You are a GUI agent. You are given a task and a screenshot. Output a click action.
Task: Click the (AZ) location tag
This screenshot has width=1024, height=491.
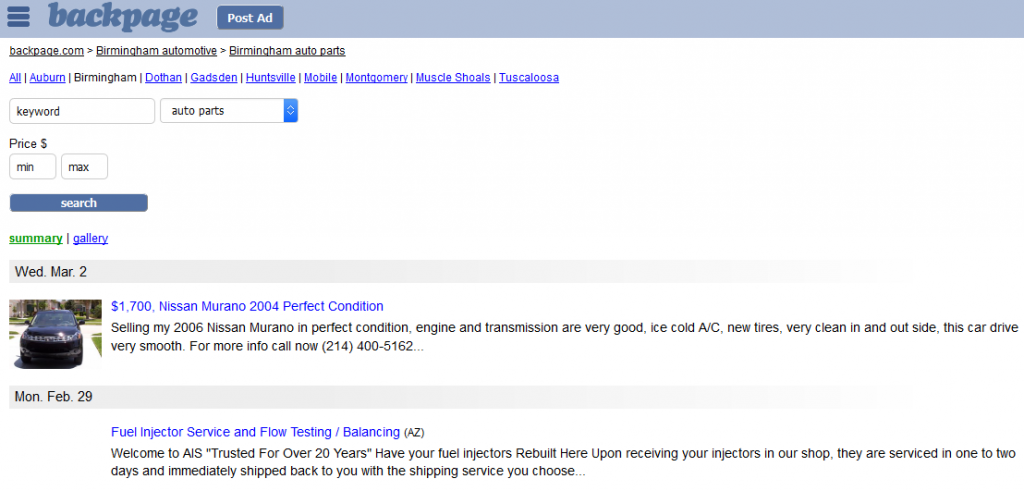[x=414, y=432]
